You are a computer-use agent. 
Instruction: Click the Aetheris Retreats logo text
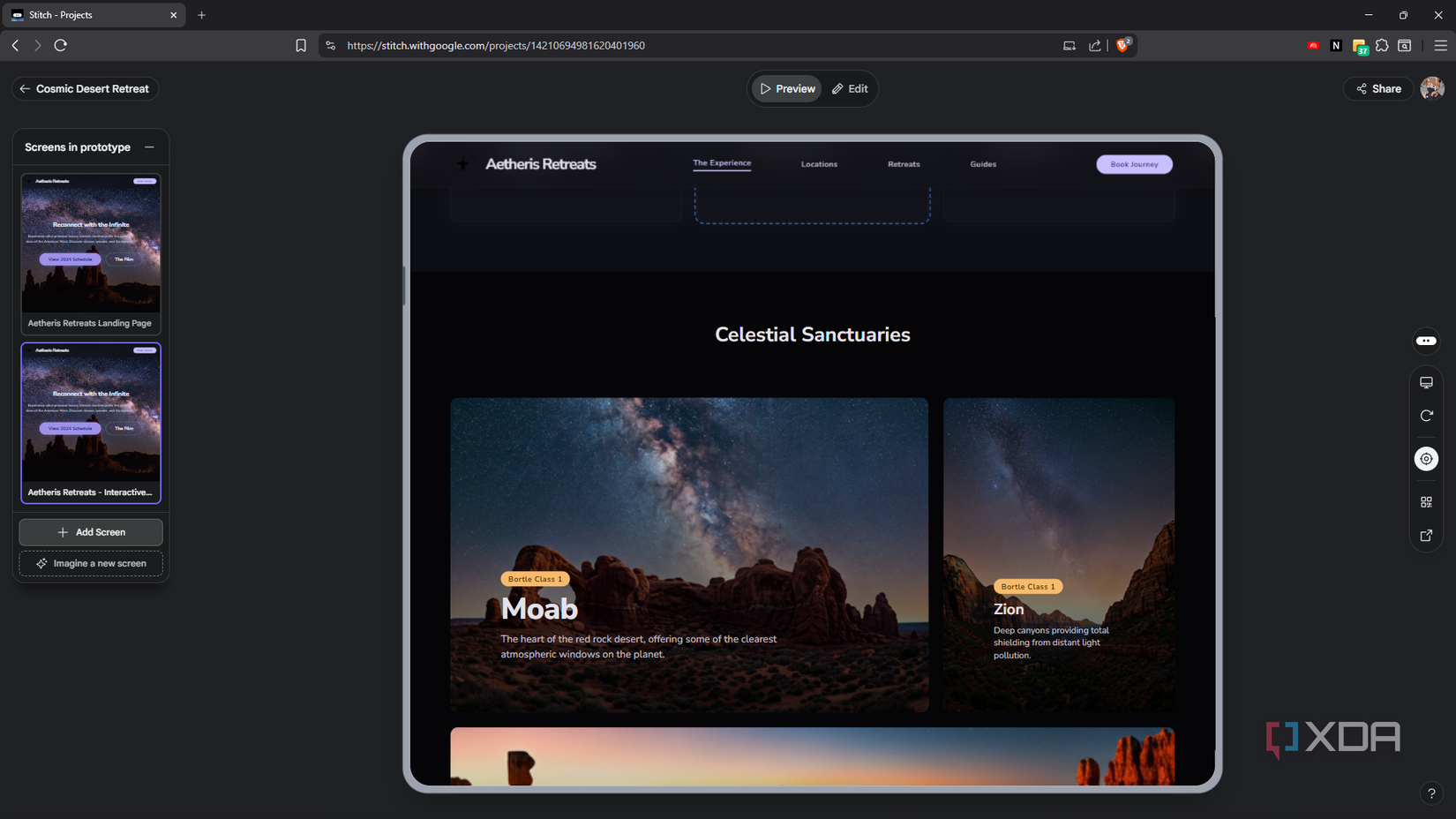point(540,164)
